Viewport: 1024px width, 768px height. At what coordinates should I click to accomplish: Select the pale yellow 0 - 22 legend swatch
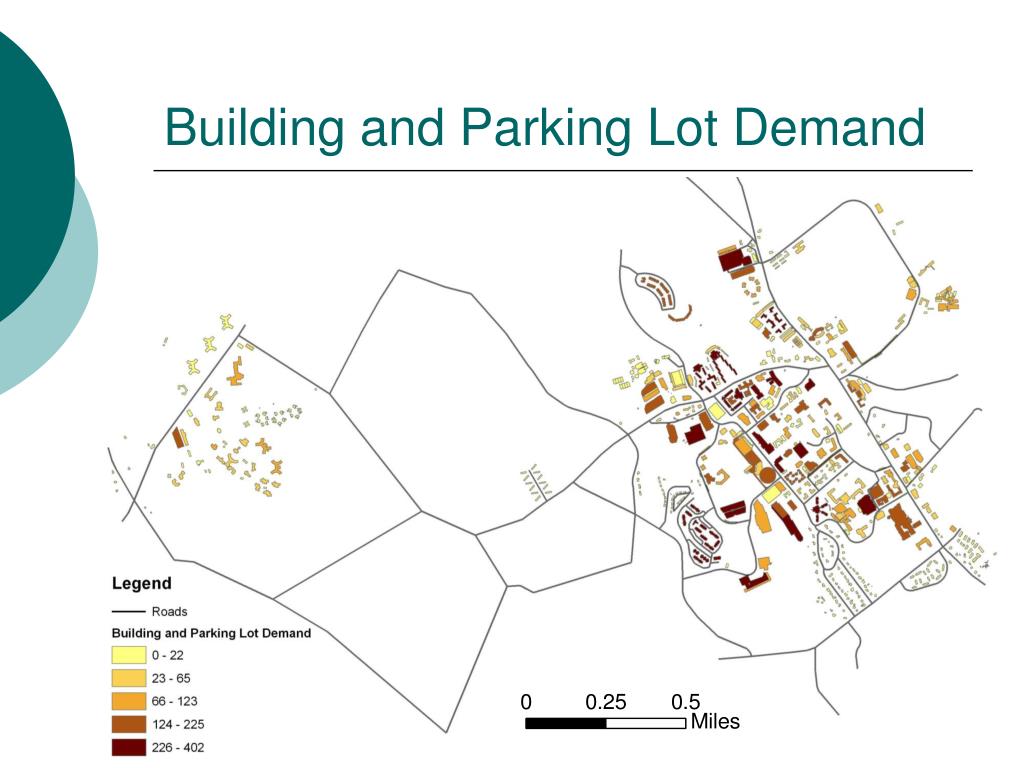(x=129, y=655)
